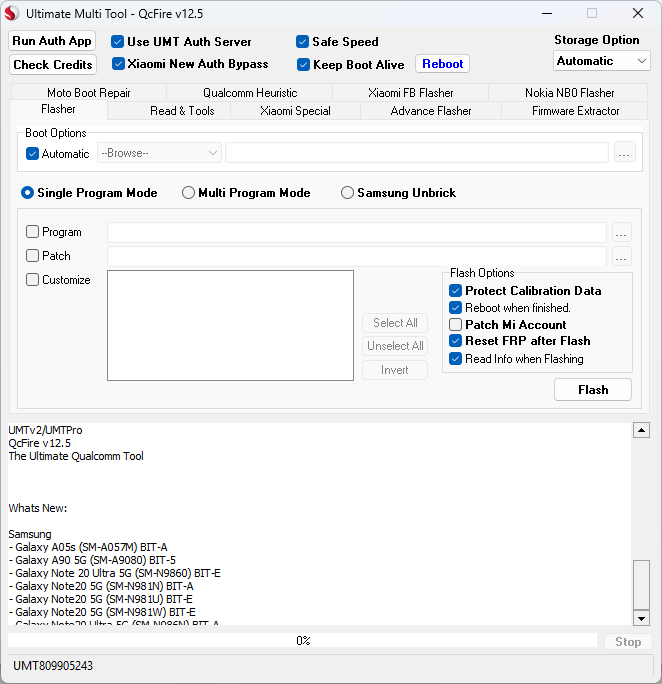Expand the Boot Options Browse combo box
662x684 pixels.
pos(160,153)
